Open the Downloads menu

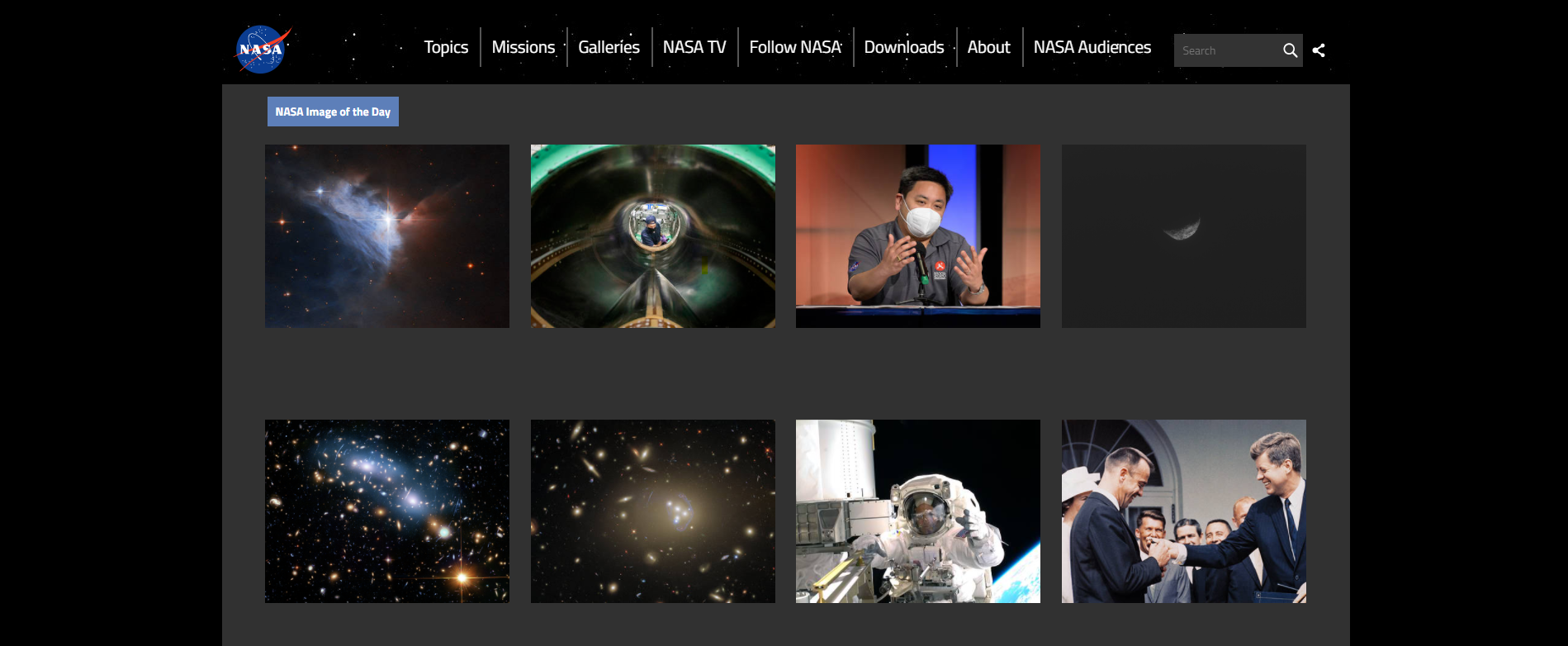(x=904, y=47)
